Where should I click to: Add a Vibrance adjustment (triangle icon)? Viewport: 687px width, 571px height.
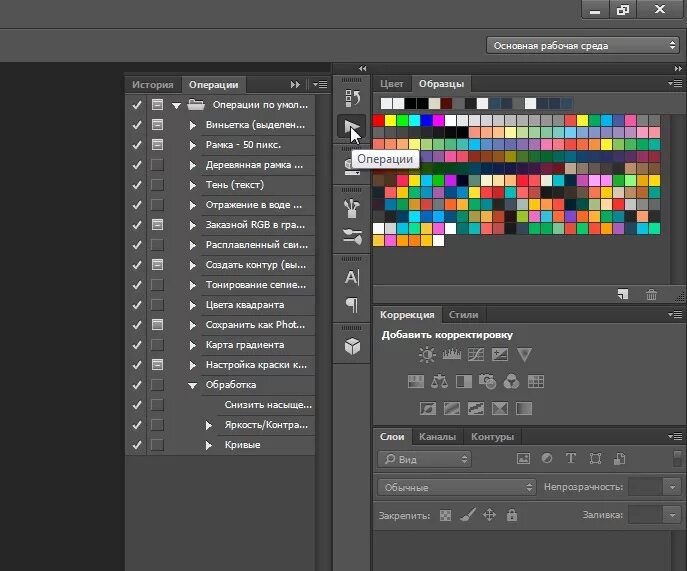pos(524,355)
